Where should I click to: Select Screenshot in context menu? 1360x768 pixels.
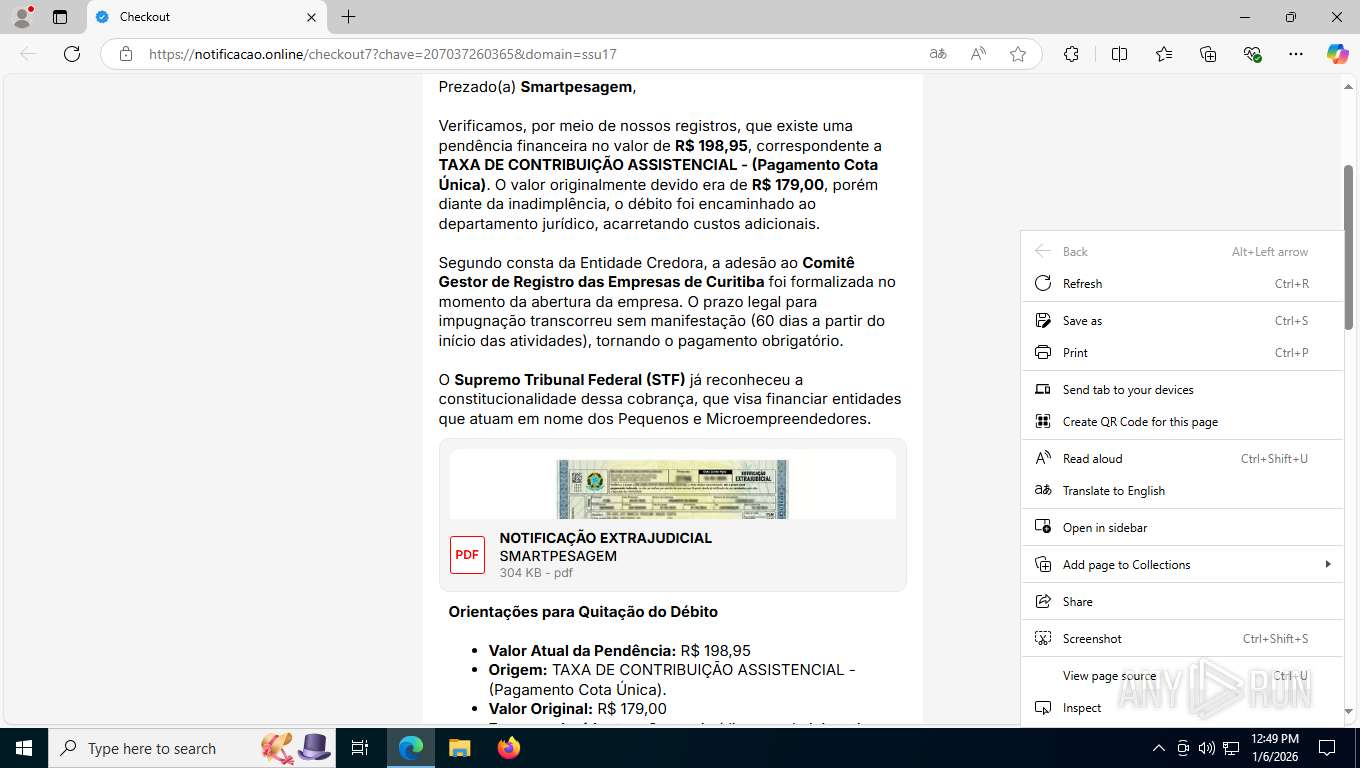point(1182,639)
